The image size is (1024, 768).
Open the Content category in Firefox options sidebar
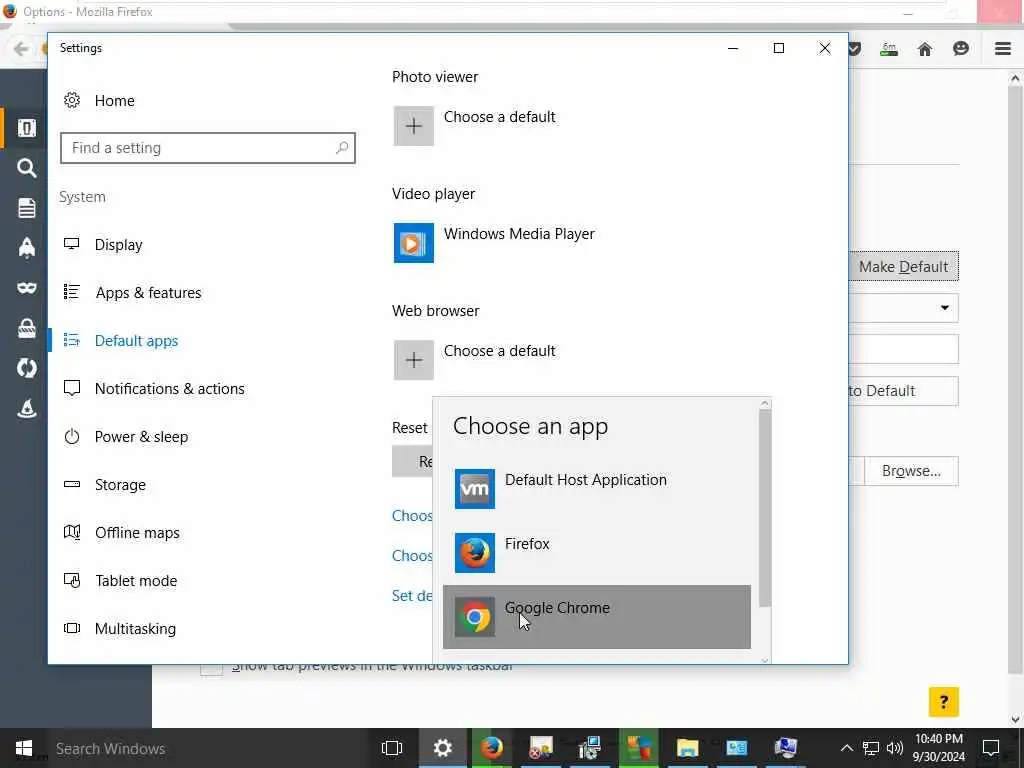(x=26, y=208)
